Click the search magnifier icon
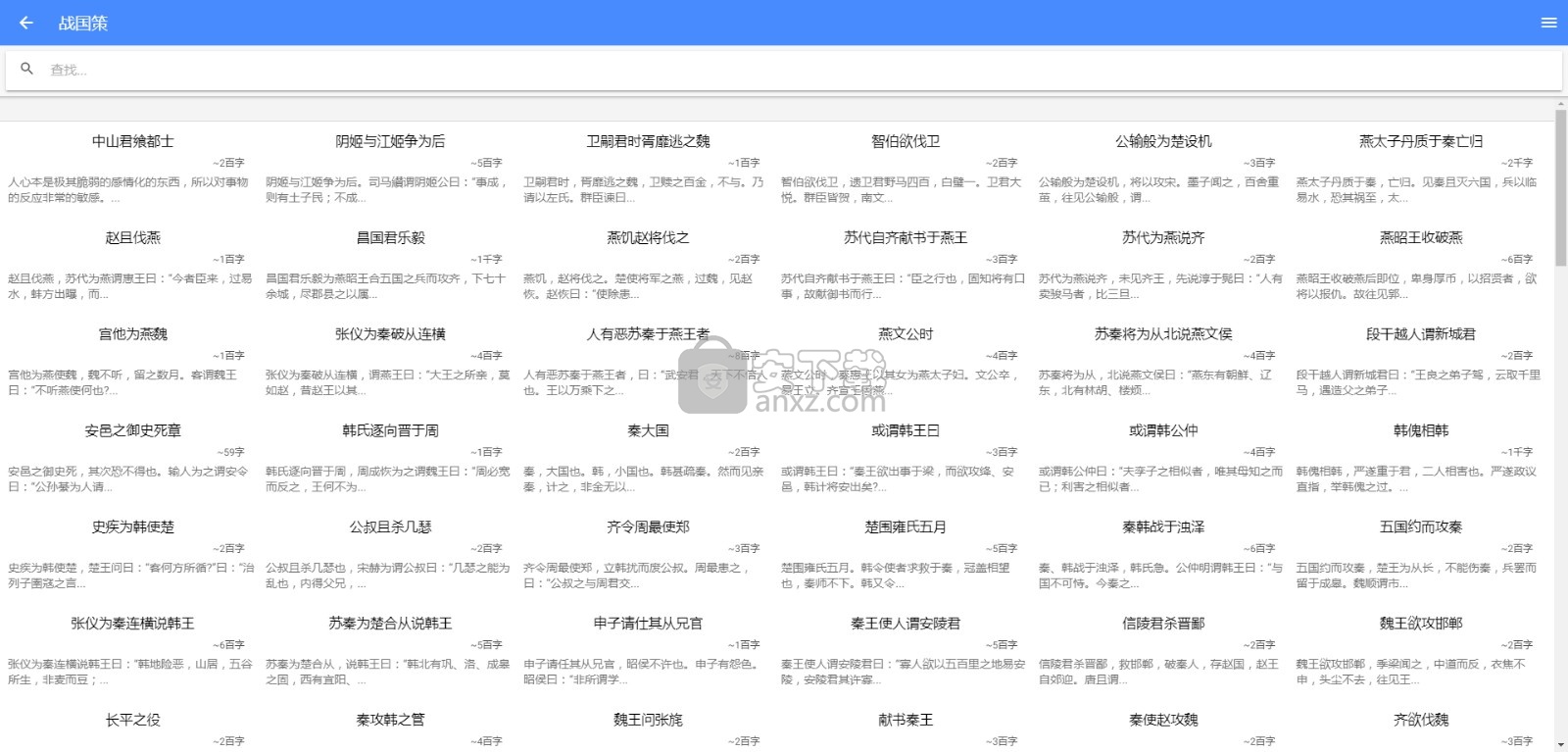Image resolution: width=1568 pixels, height=752 pixels. click(27, 69)
